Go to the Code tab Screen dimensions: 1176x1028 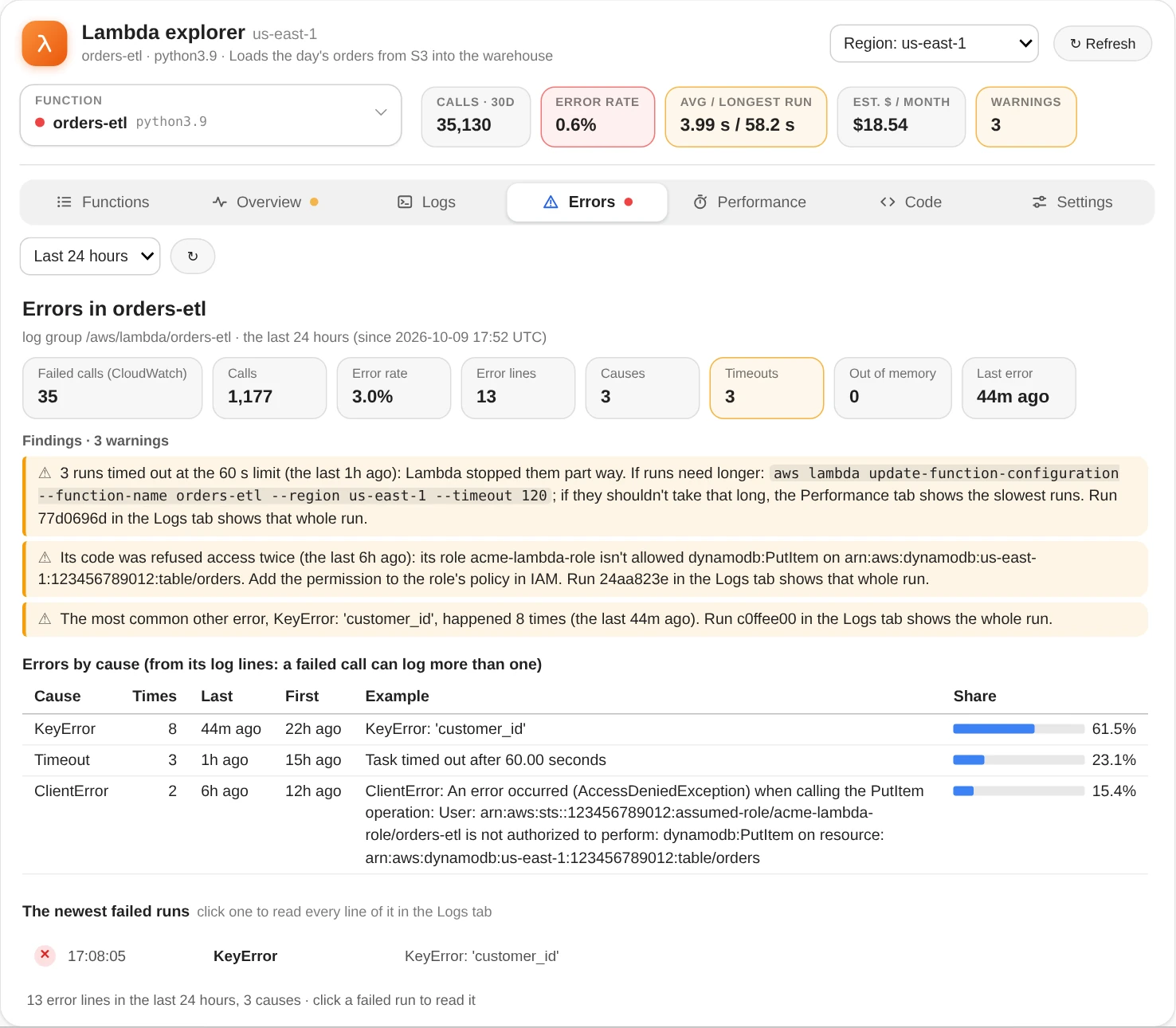pyautogui.click(x=911, y=202)
